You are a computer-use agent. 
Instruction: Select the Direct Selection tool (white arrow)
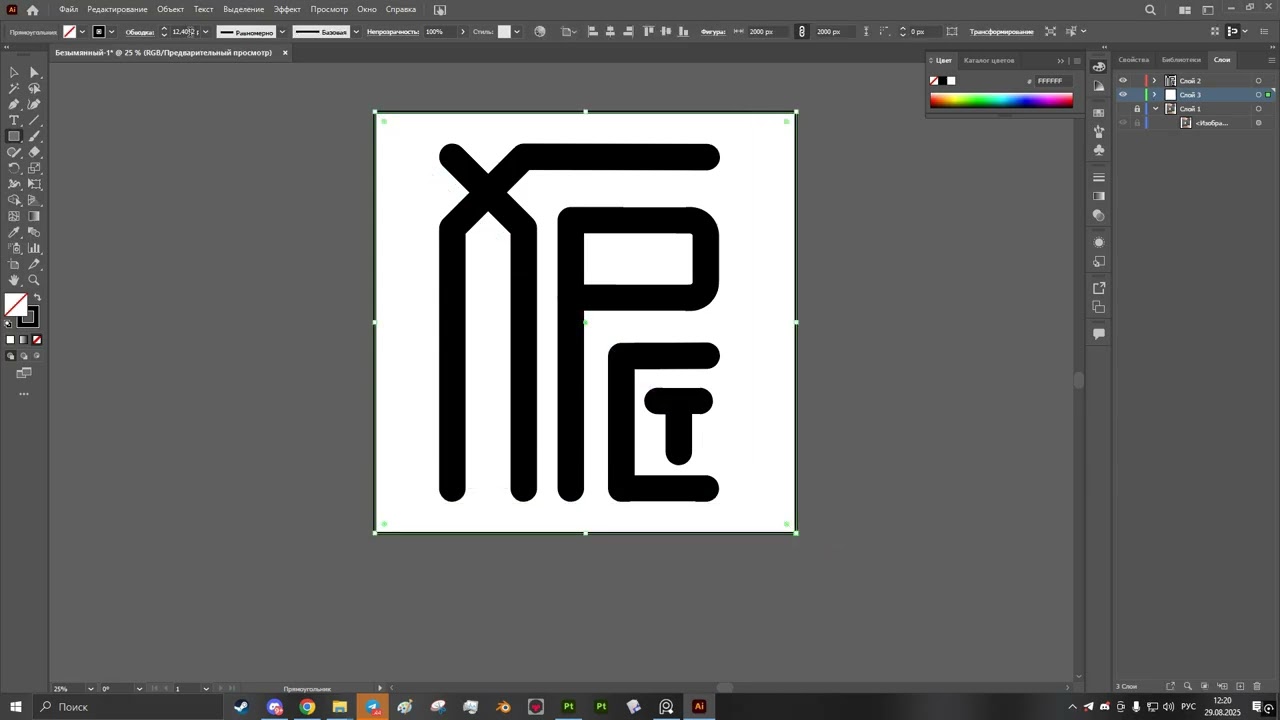click(x=34, y=72)
